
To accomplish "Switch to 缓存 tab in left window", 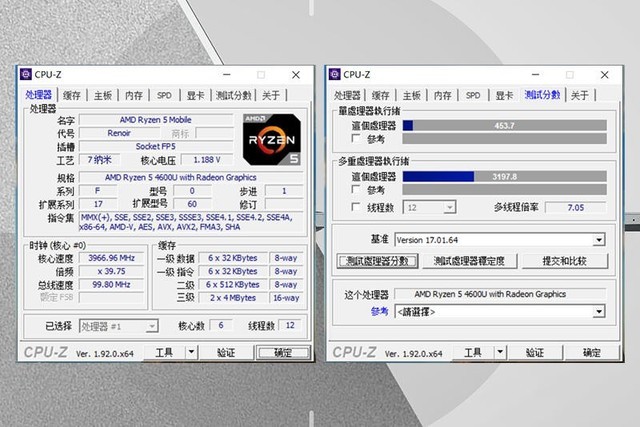I will pos(72,96).
